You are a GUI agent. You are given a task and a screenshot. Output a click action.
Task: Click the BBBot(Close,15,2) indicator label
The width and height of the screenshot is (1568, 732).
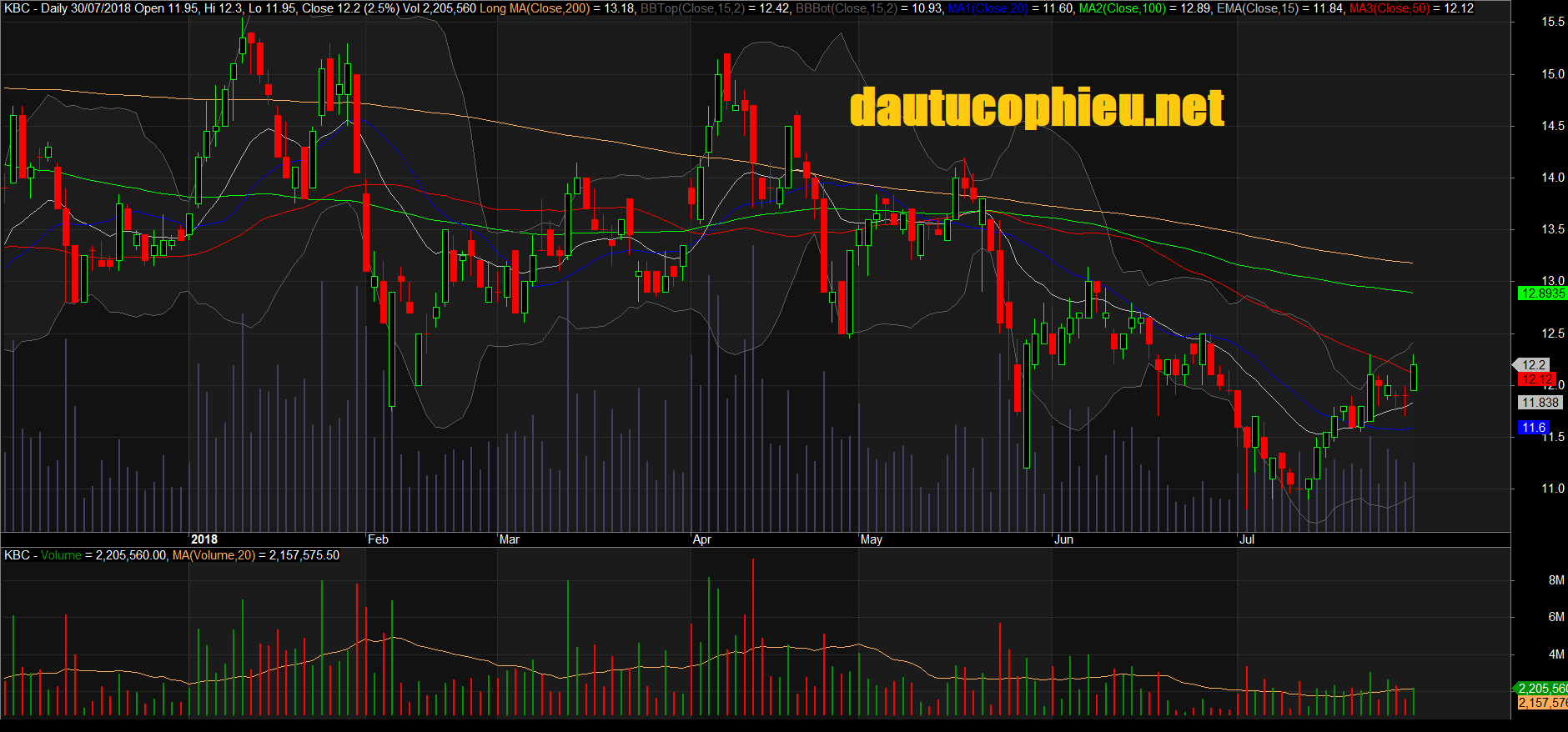(x=846, y=8)
